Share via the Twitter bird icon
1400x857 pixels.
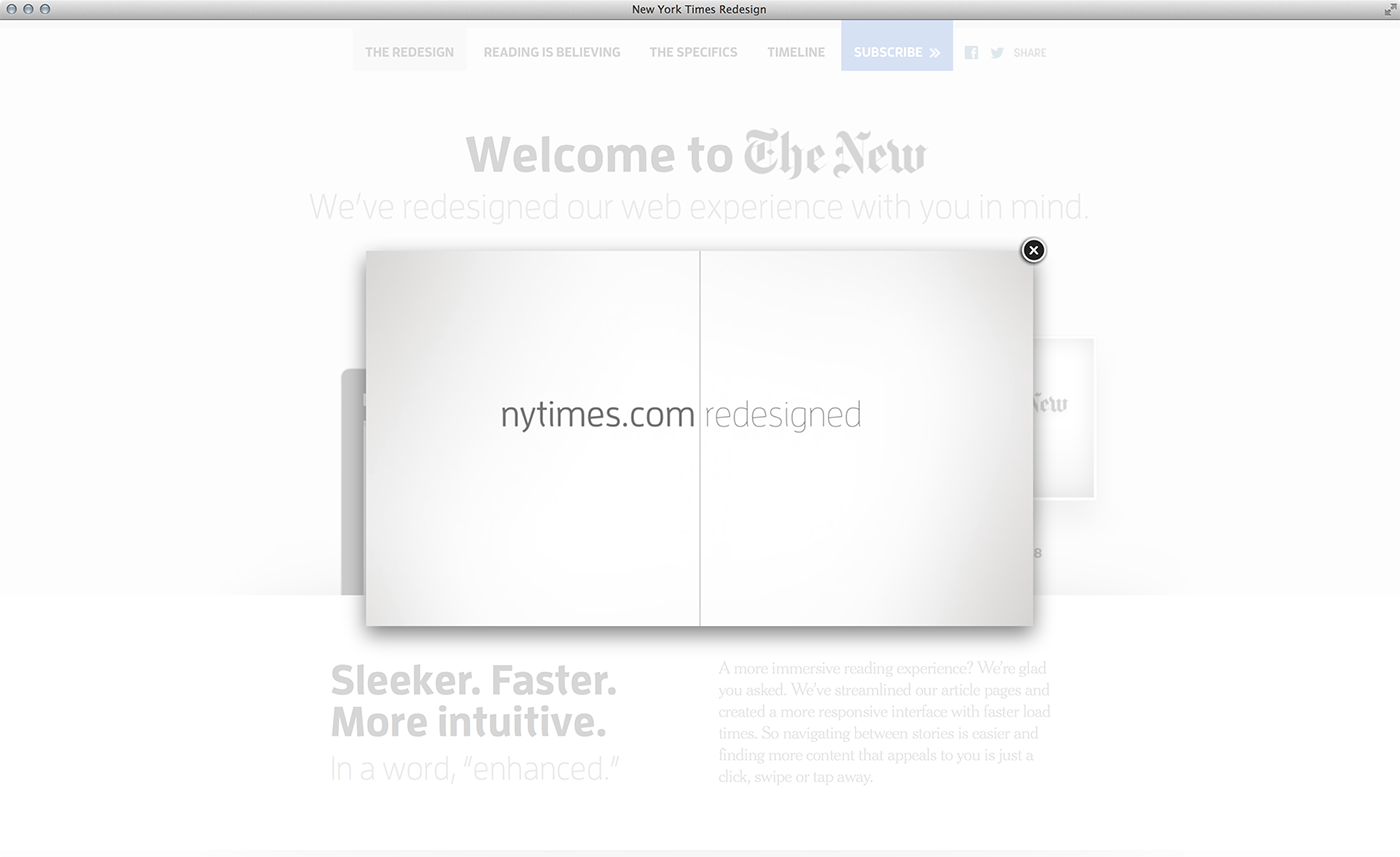(997, 53)
